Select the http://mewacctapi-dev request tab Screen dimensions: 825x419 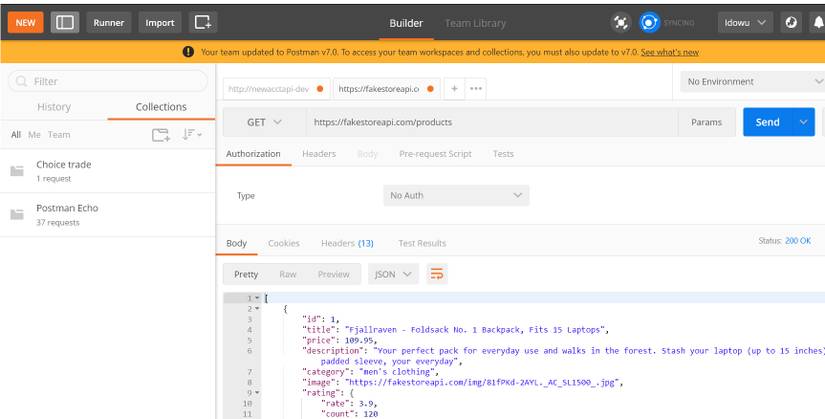click(x=277, y=89)
